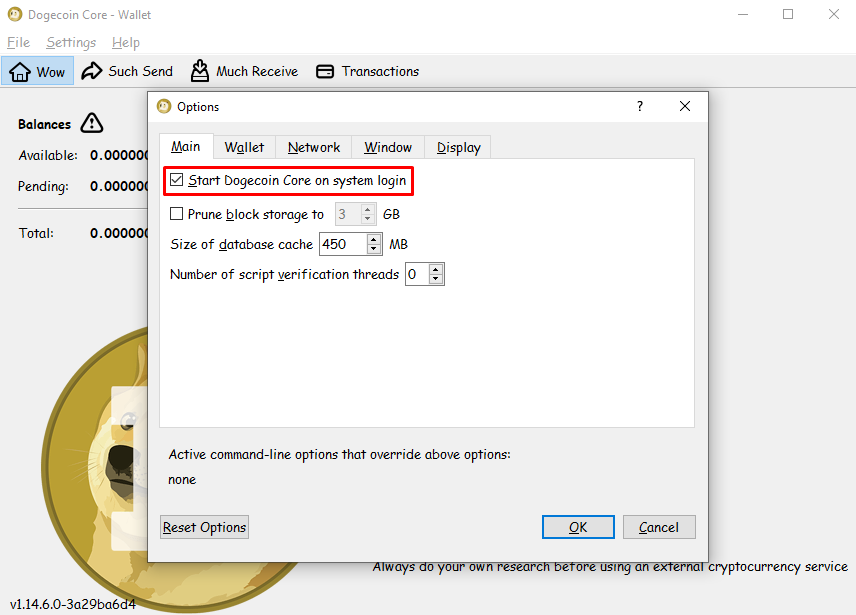
Task: Close the Dogecoin Core main window
Action: point(834,14)
